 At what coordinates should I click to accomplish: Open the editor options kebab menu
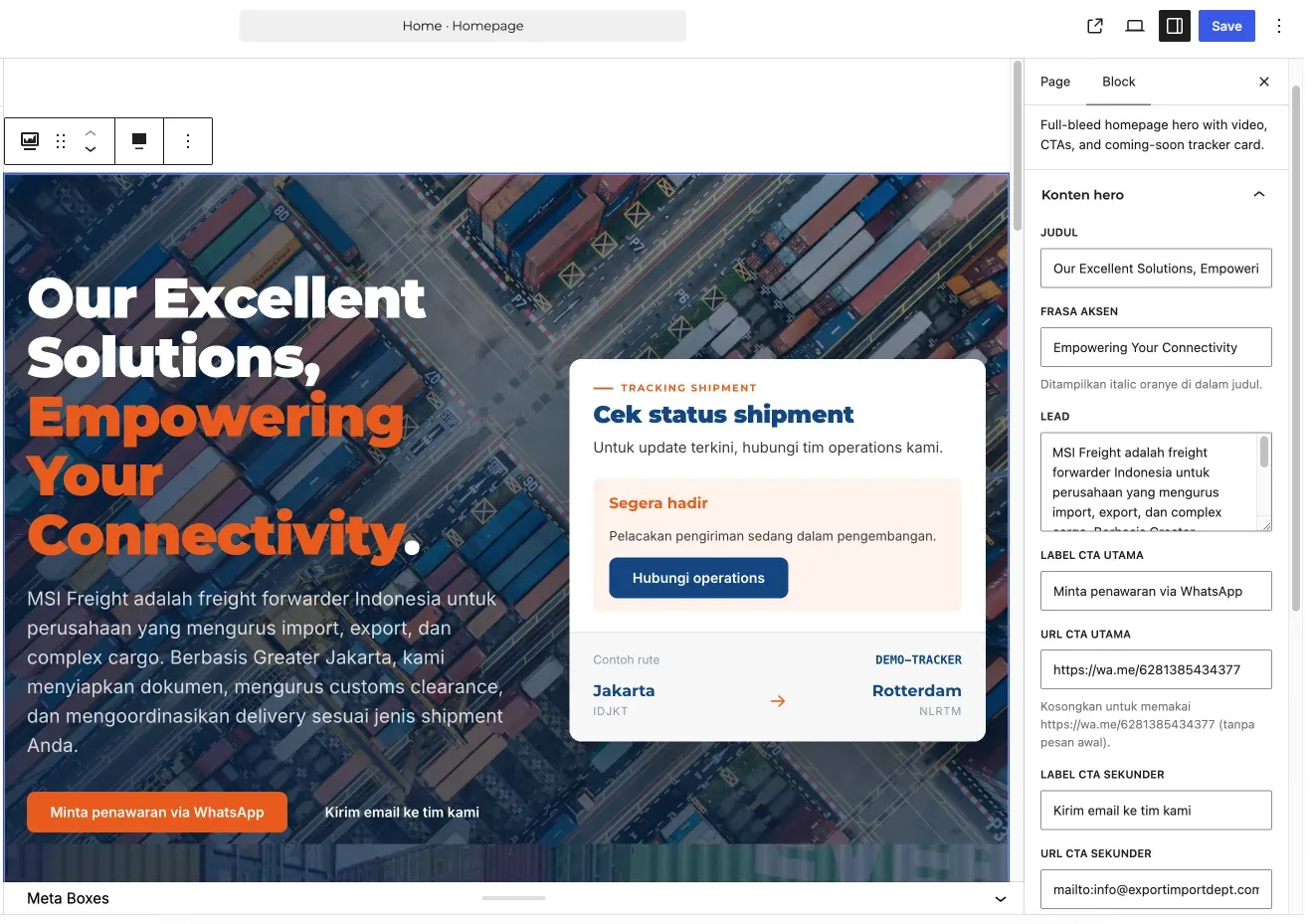tap(1279, 26)
